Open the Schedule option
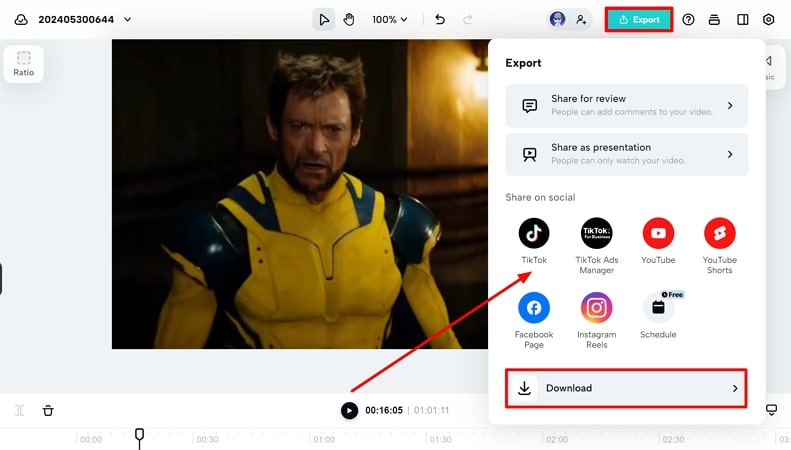This screenshot has width=791, height=450. click(x=658, y=308)
